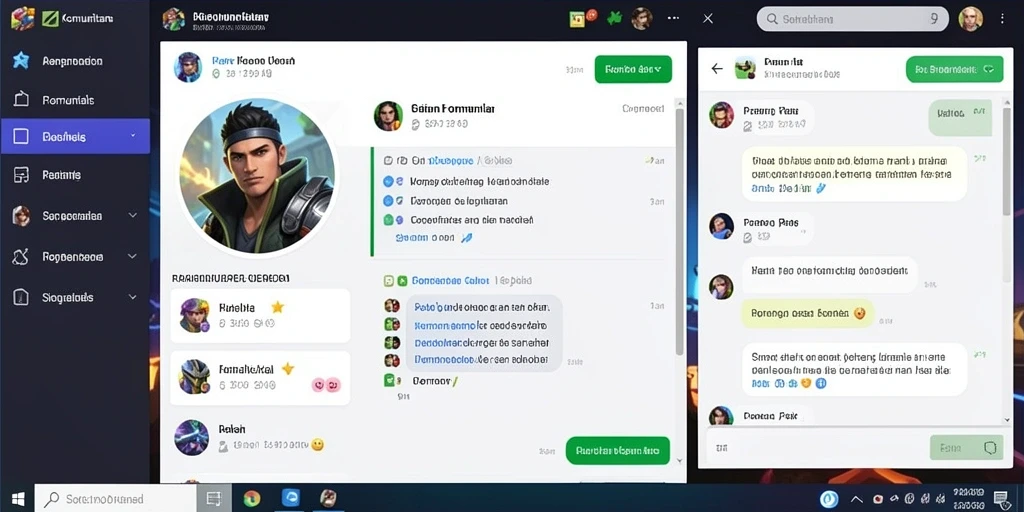Expand the highlighted Beoshels sidebar dropdown
The height and width of the screenshot is (512, 1024).
pos(133,136)
